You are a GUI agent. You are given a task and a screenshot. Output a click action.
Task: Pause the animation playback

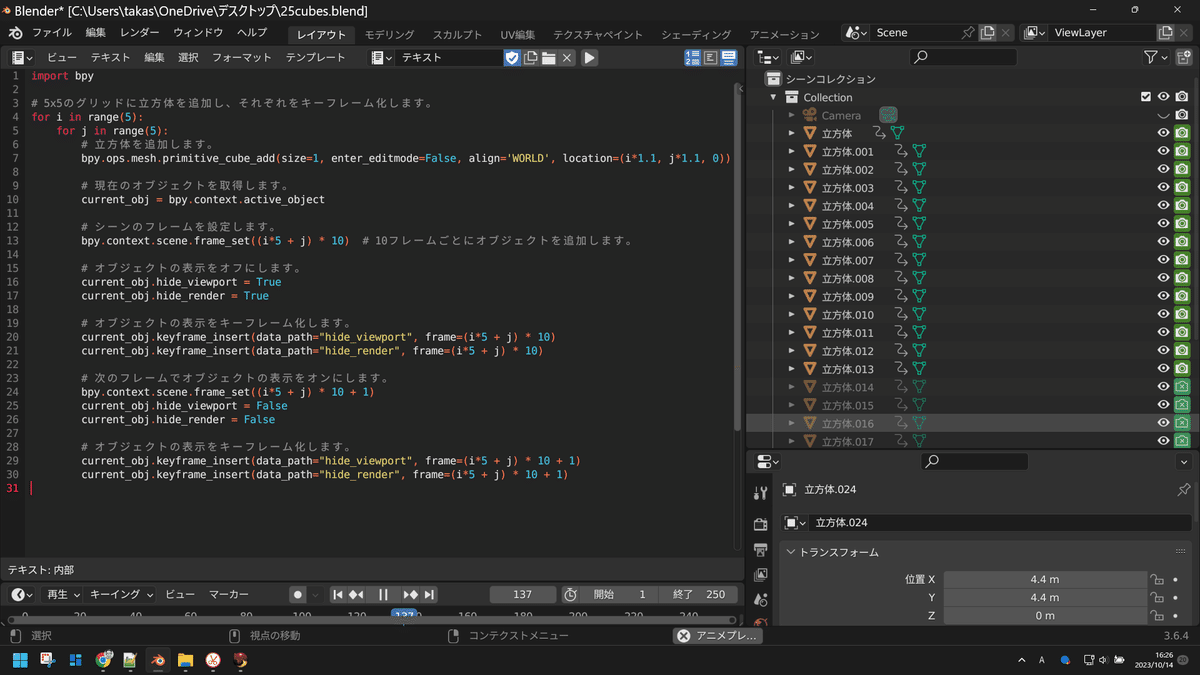pos(383,594)
